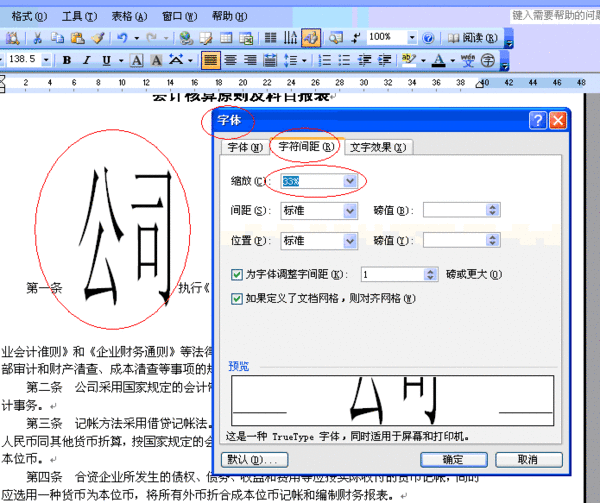The image size is (600, 503).
Task: Select the 字符间距 tab
Action: coord(307,146)
